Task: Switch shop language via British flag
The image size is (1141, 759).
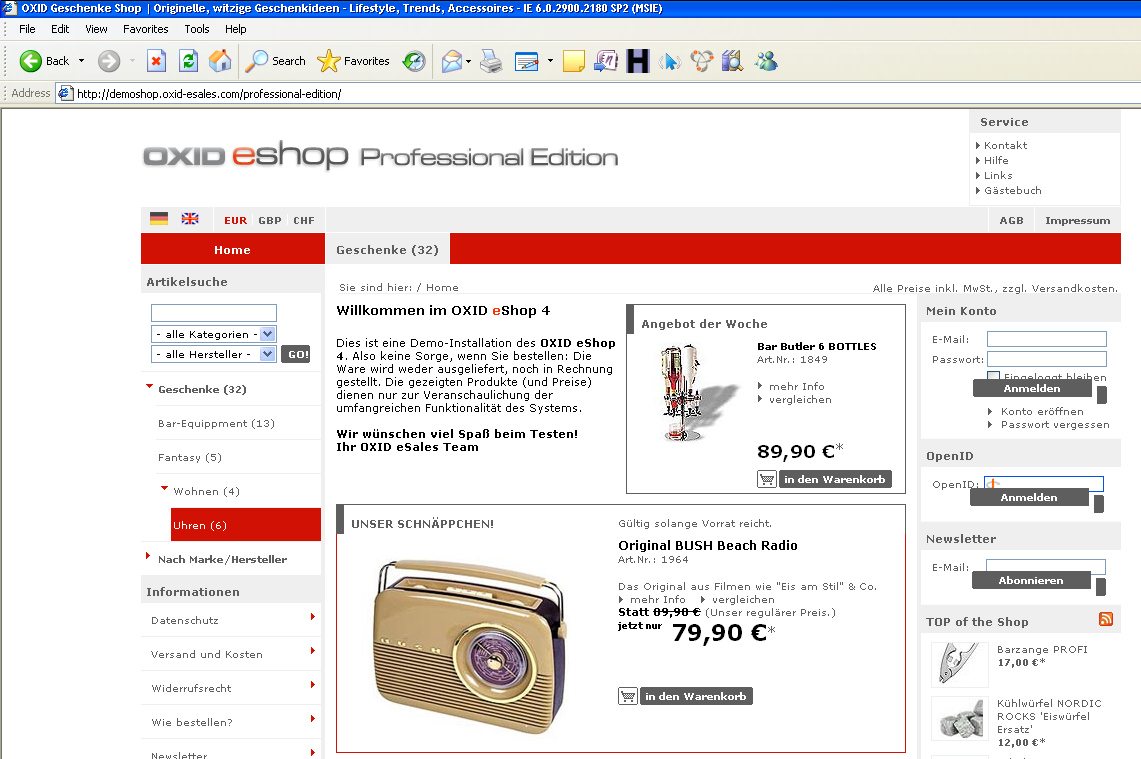Action: pos(190,219)
